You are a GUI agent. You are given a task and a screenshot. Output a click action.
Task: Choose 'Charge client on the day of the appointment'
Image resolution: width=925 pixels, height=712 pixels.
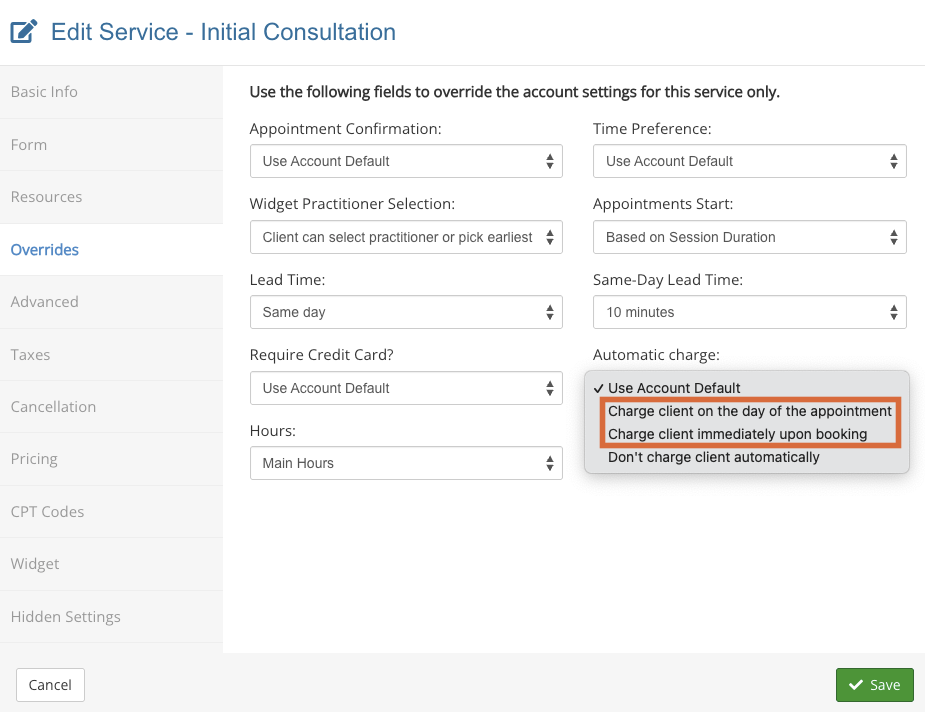(749, 411)
